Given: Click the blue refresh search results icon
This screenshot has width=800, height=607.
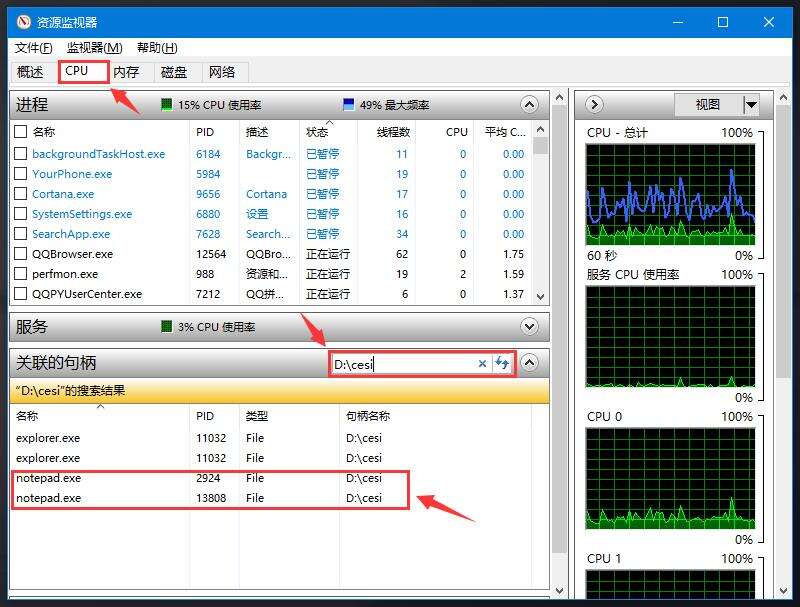Looking at the screenshot, I should pyautogui.click(x=502, y=364).
